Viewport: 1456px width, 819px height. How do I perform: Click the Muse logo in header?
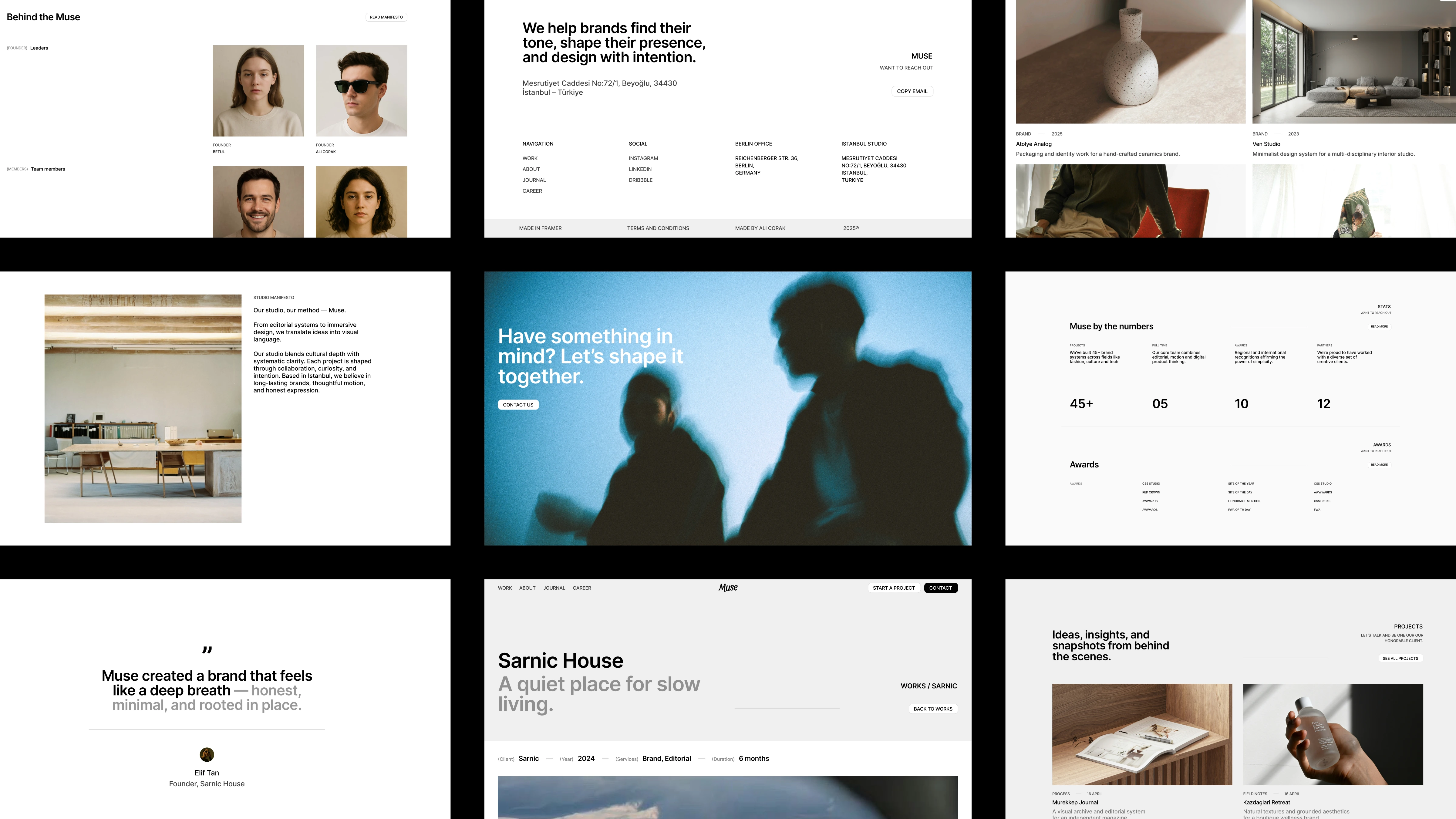(x=727, y=588)
